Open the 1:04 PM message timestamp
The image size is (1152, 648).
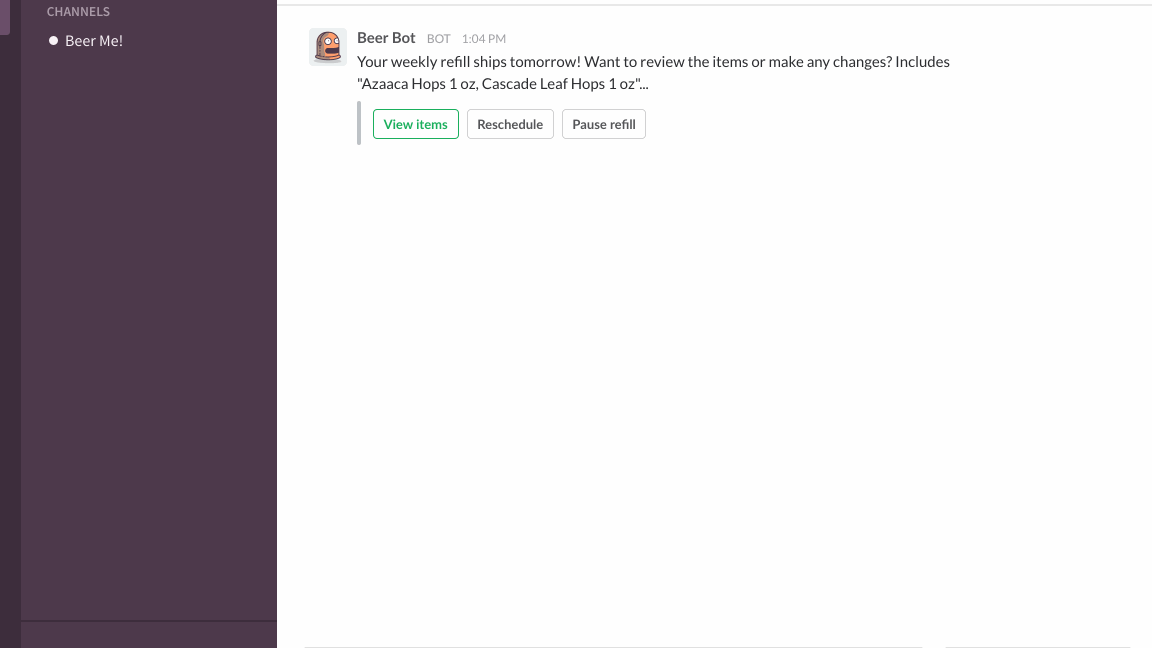click(483, 39)
